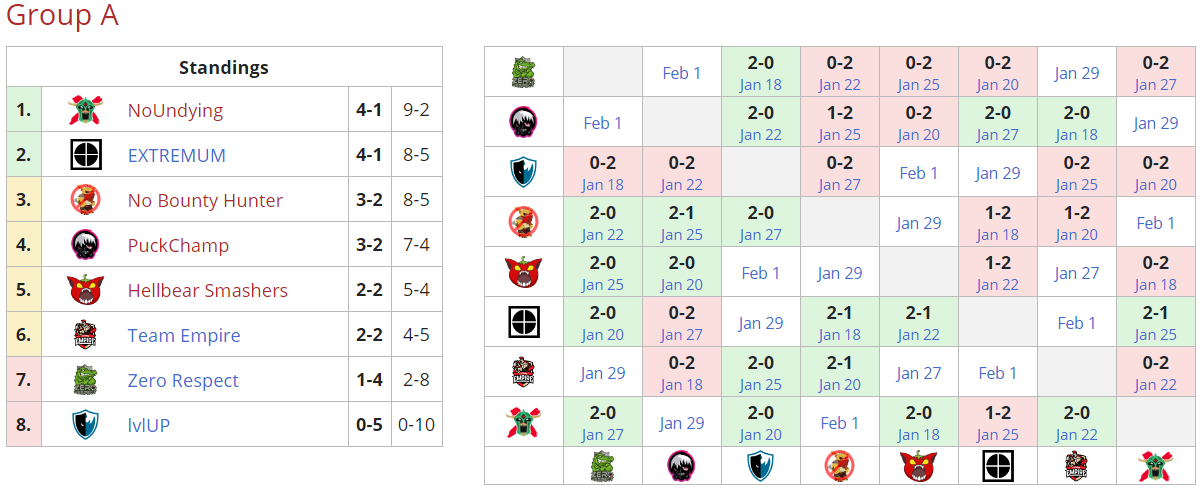The width and height of the screenshot is (1203, 489).
Task: Open the Team Empire name link
Action: click(x=184, y=335)
